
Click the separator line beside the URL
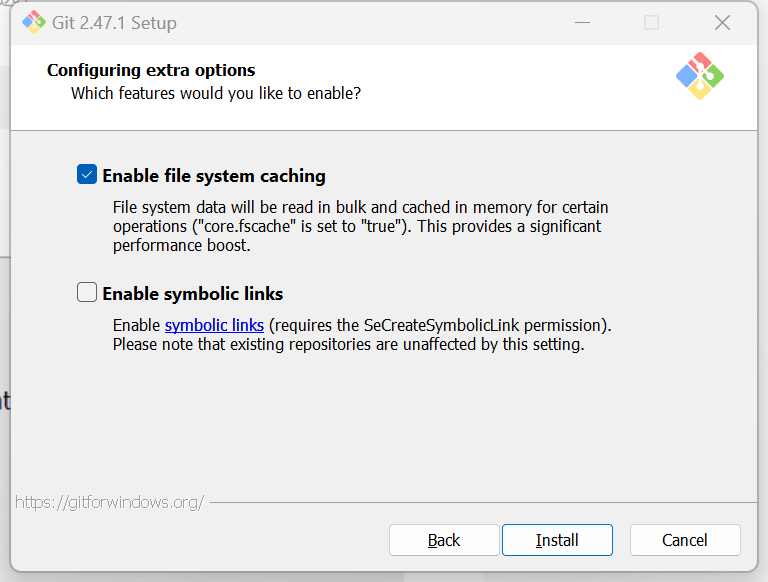tap(480, 502)
